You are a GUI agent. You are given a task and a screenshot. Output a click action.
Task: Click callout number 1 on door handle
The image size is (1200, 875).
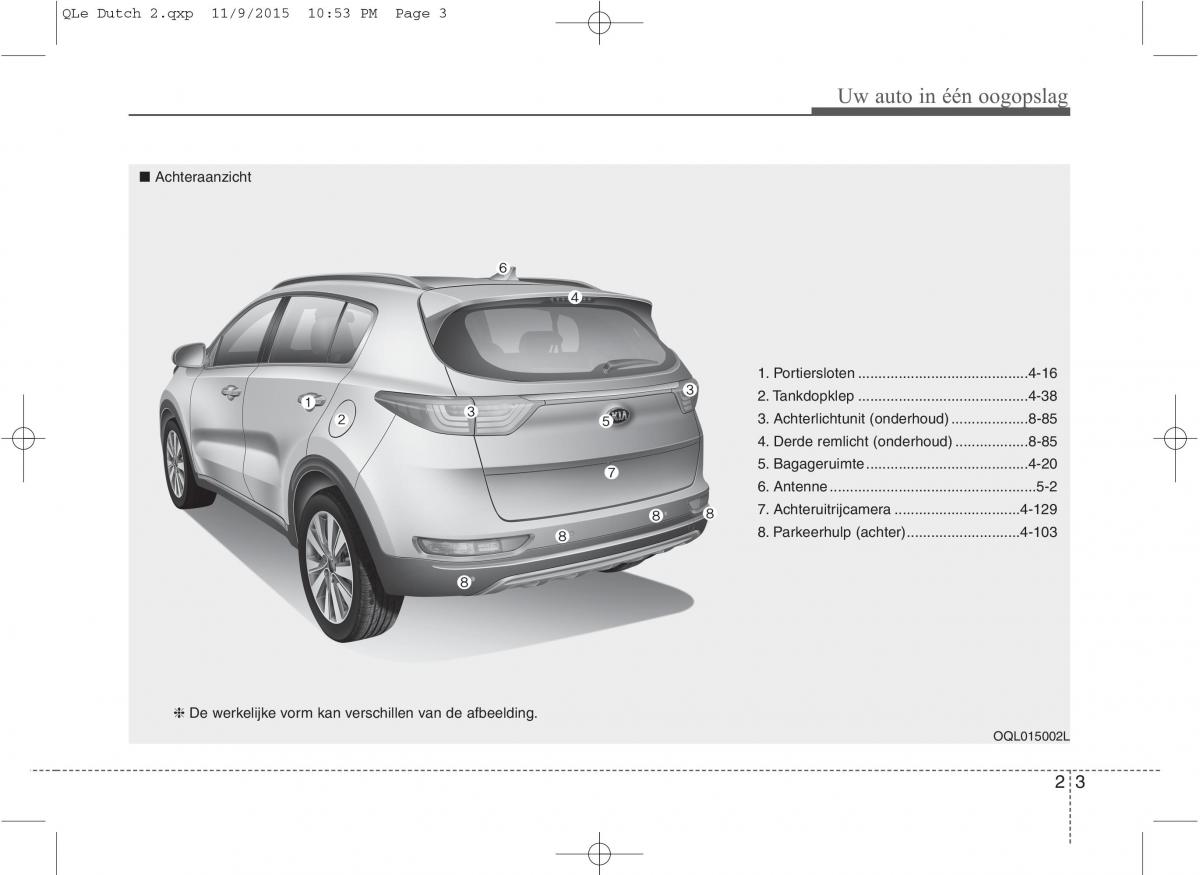(x=309, y=402)
